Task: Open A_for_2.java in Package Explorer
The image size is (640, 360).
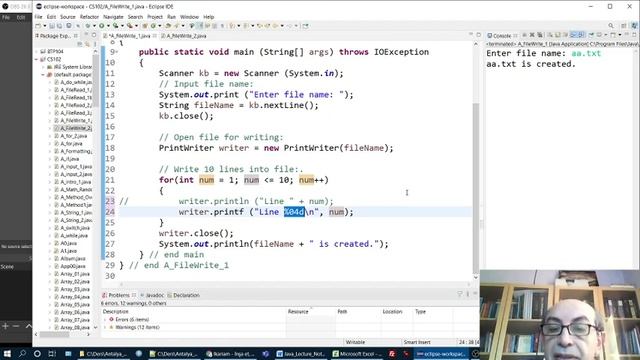Action: [73, 136]
